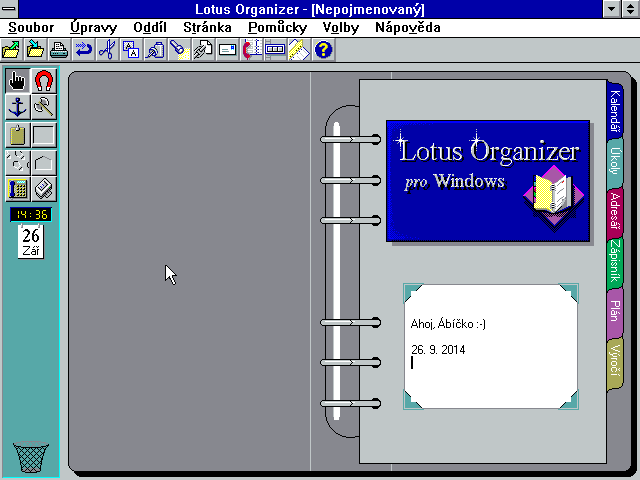Select the hand pointer tool
Viewport: 640px width, 480px height.
pos(18,80)
